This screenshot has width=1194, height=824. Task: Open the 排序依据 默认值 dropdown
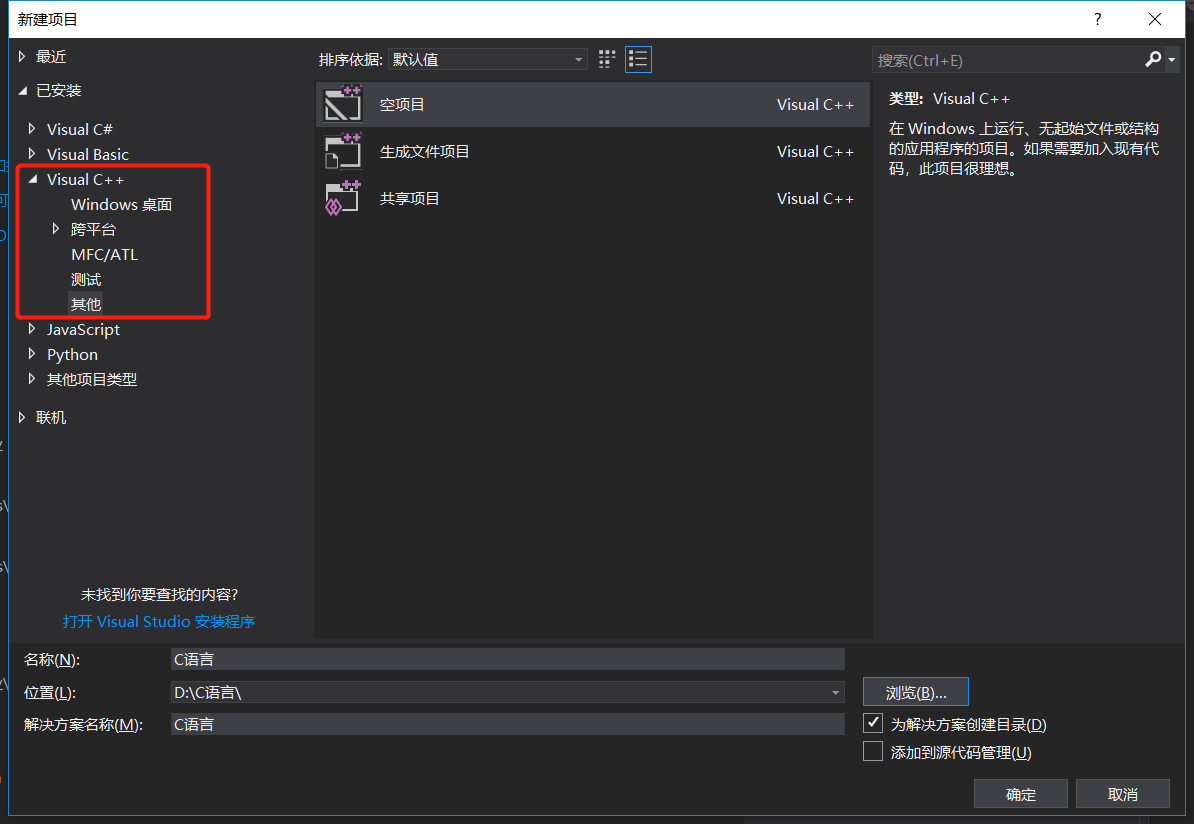click(487, 59)
